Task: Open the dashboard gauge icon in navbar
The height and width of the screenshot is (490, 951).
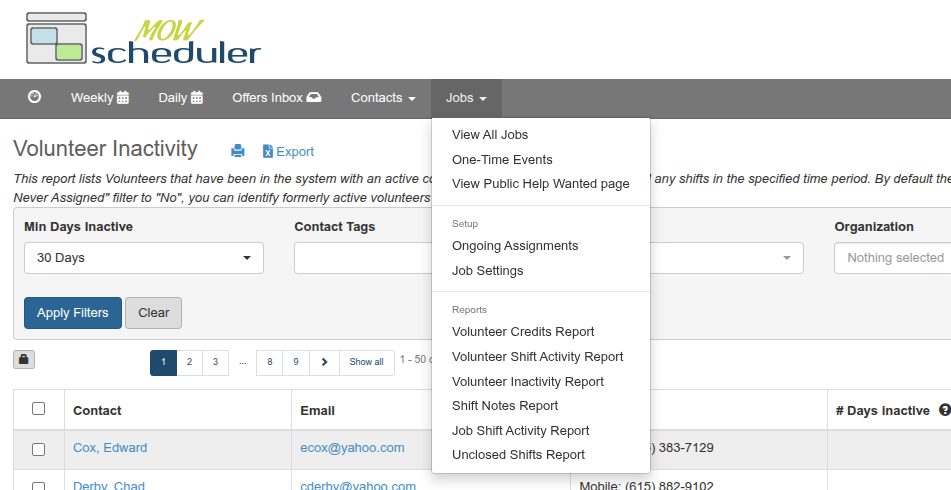Action: (x=35, y=97)
